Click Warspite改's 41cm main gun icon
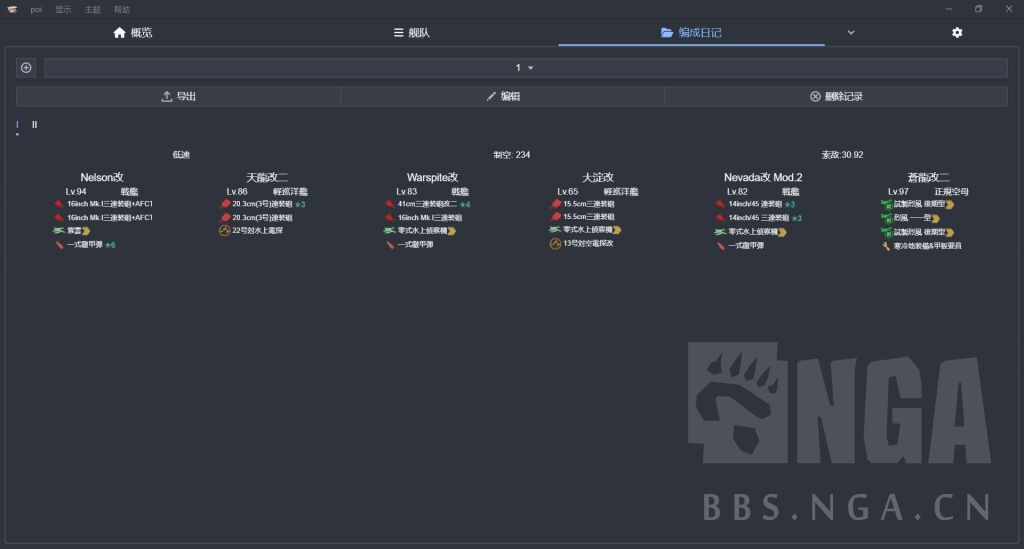This screenshot has width=1024, height=549. click(x=390, y=204)
